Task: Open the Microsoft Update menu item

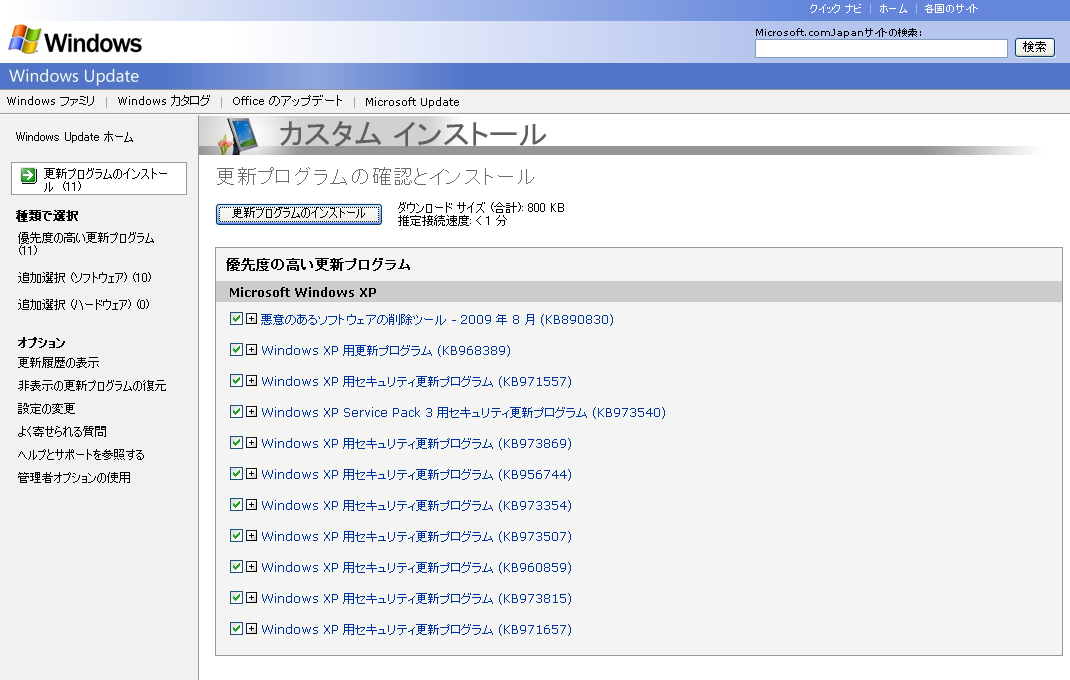Action: pyautogui.click(x=412, y=102)
